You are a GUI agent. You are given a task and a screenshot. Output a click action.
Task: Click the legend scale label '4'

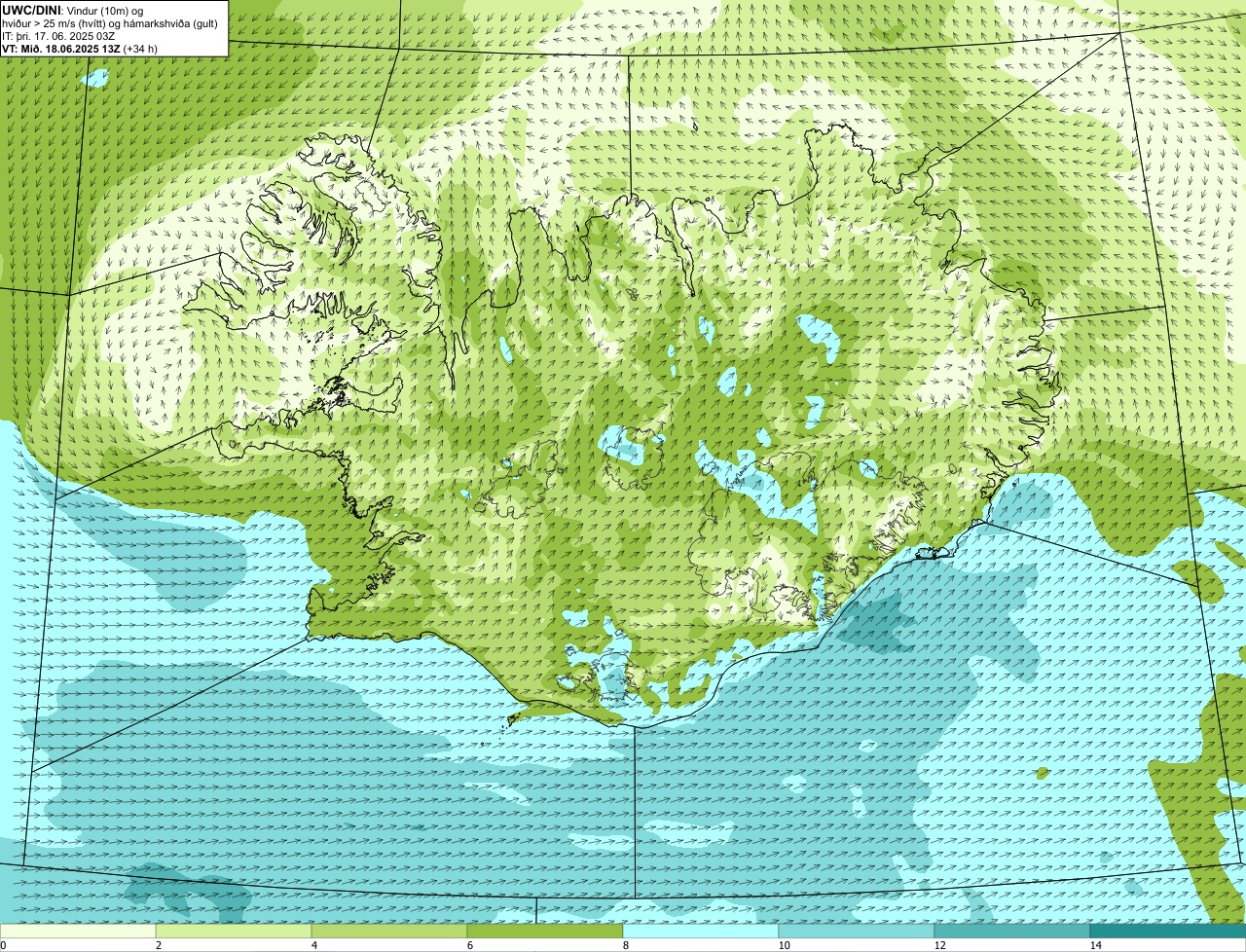tap(313, 945)
